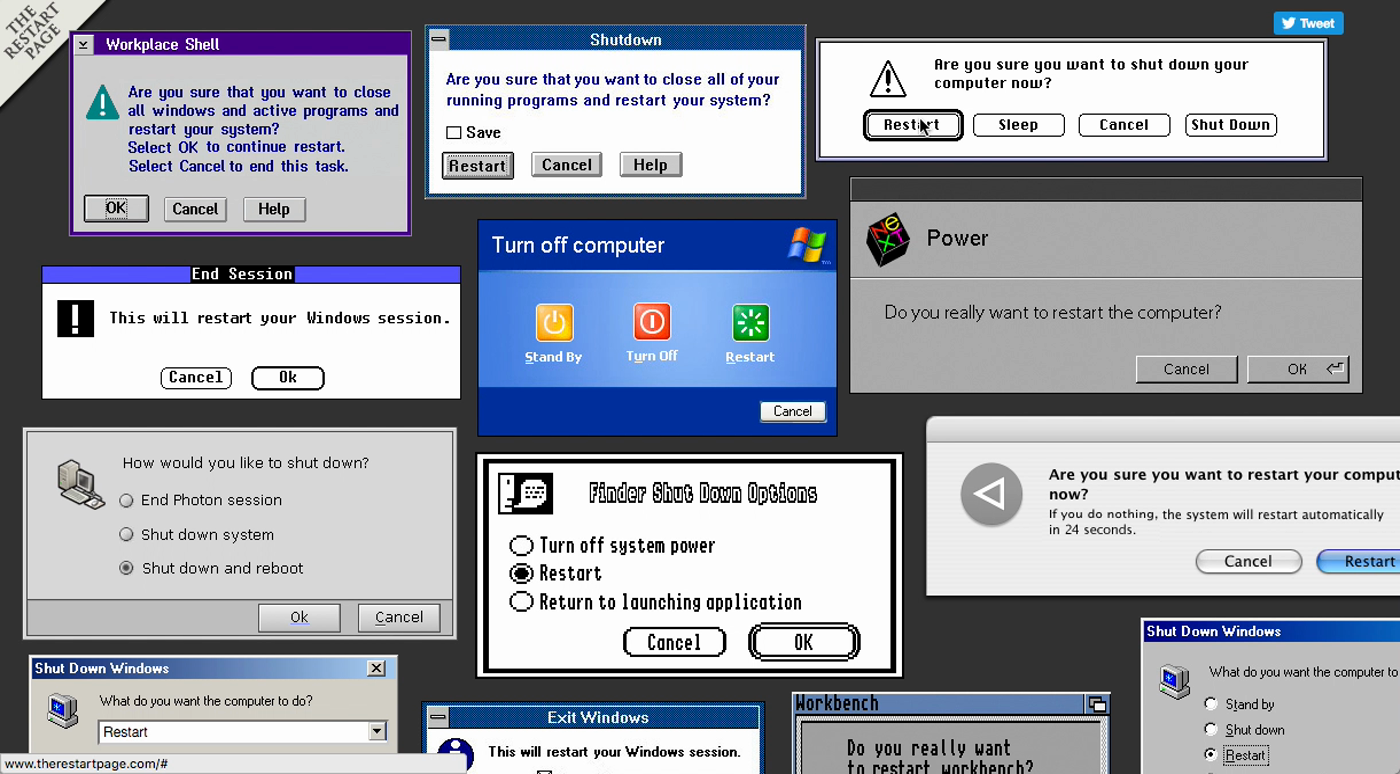Close the Shut Down Windows dropdown dialog
1400x774 pixels.
tap(376, 668)
